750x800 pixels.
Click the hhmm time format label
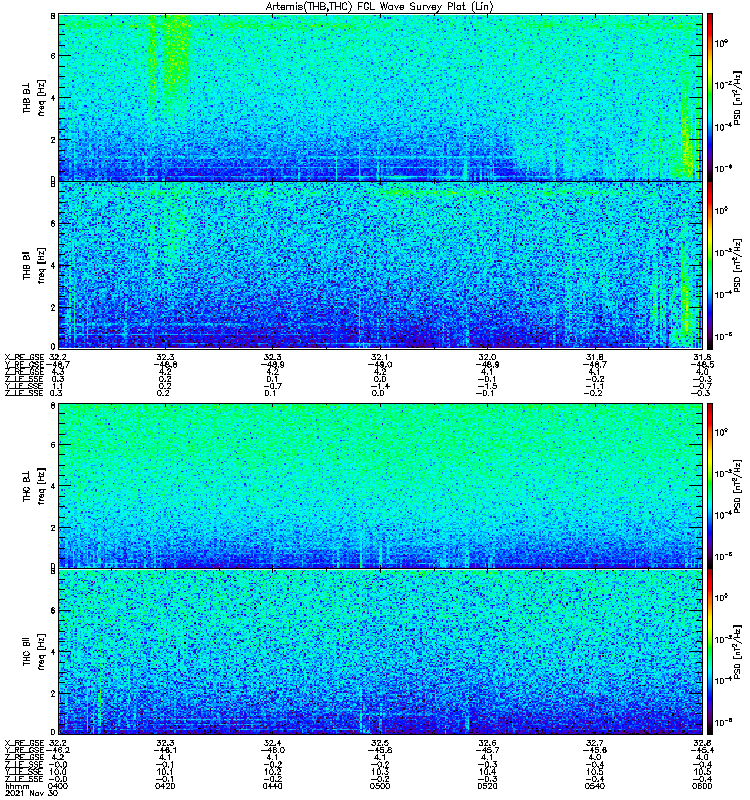pos(18,786)
